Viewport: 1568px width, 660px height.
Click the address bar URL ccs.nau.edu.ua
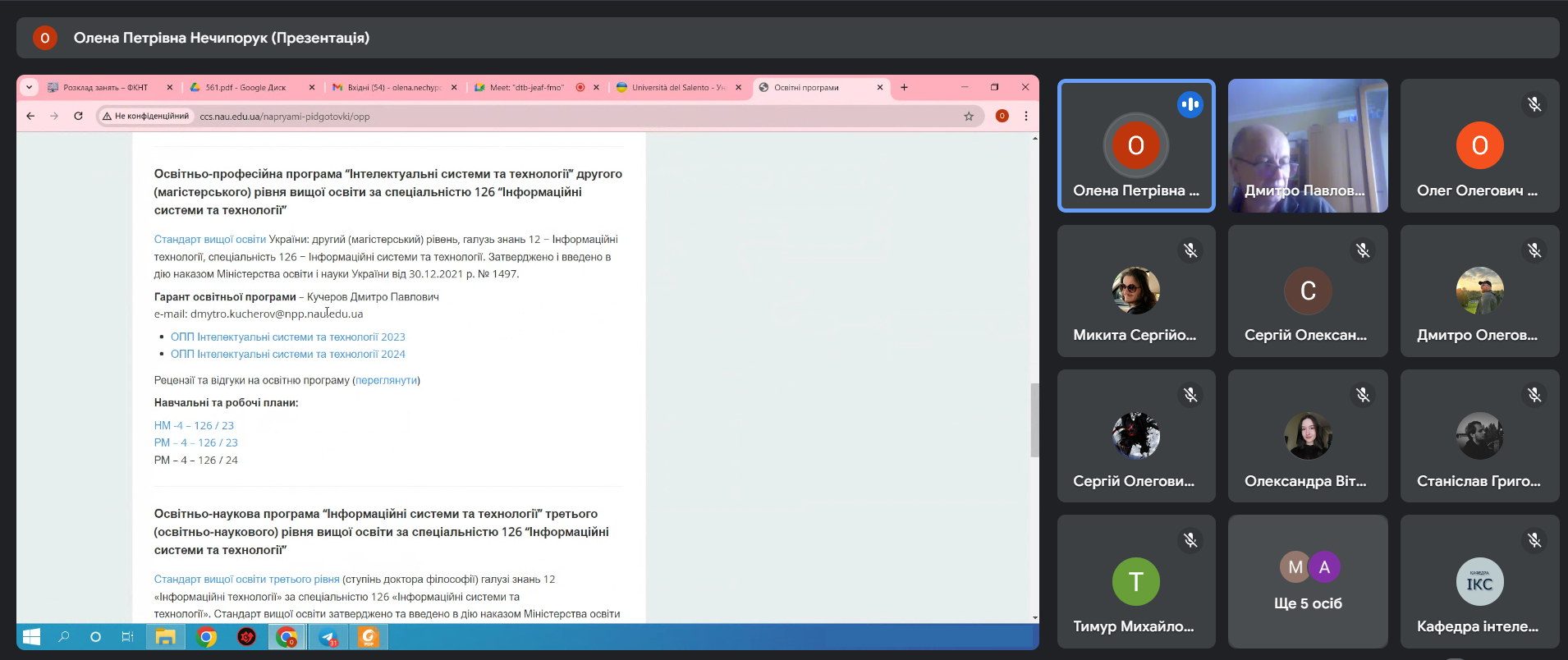click(x=285, y=117)
